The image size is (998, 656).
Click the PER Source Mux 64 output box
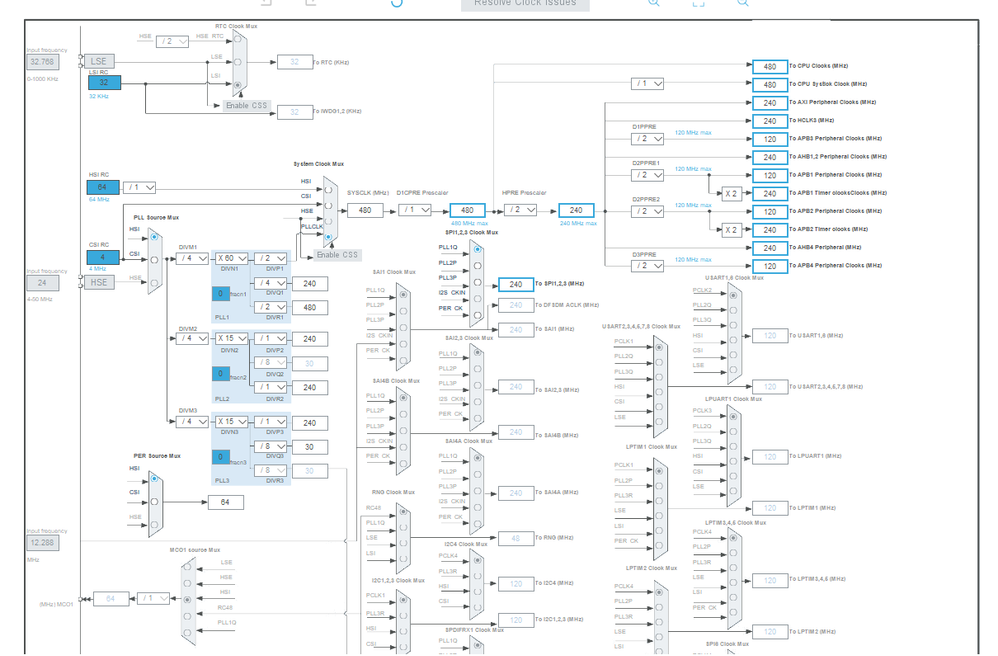pyautogui.click(x=225, y=502)
